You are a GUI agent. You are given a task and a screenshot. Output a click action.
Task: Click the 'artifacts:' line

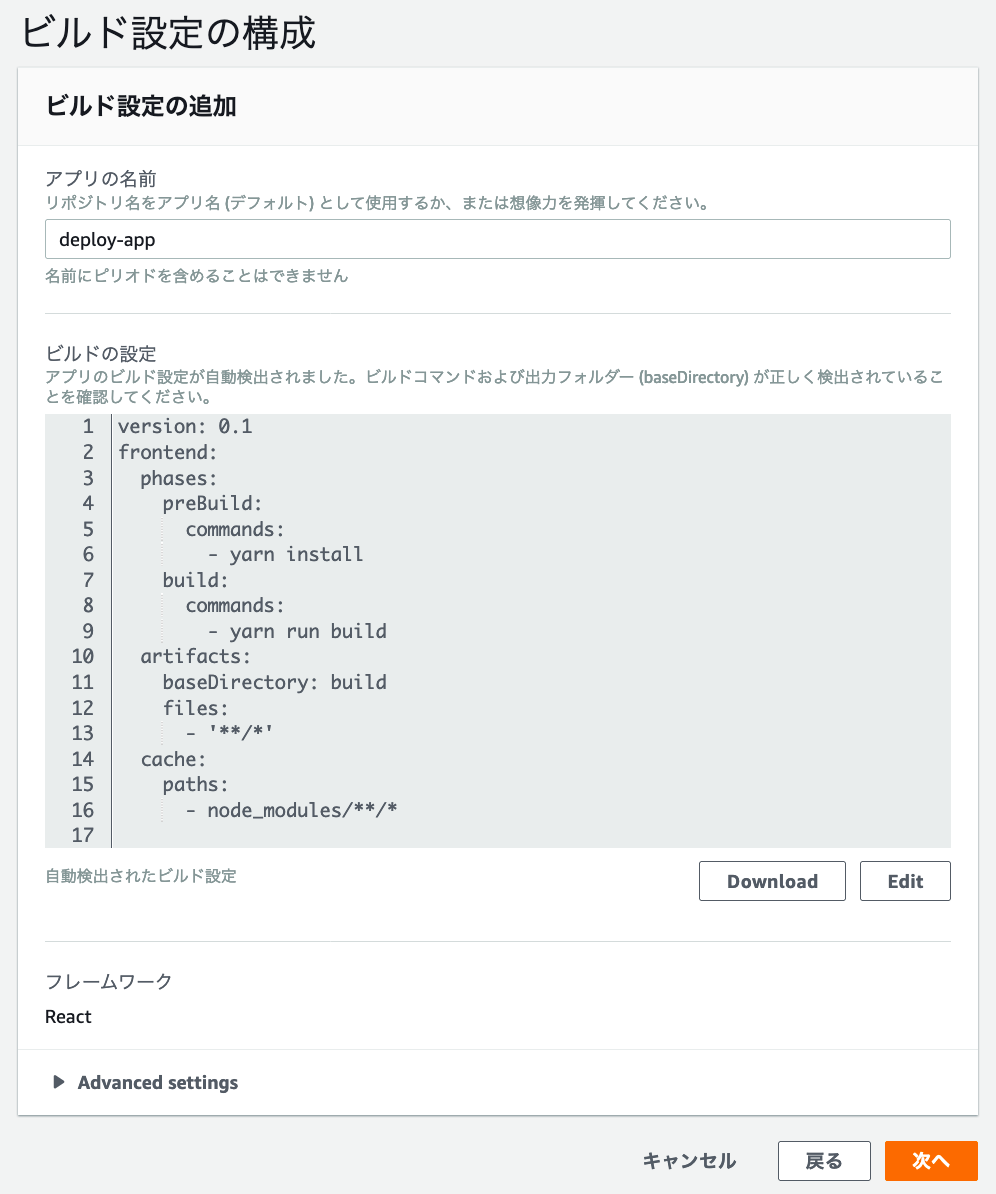[196, 656]
